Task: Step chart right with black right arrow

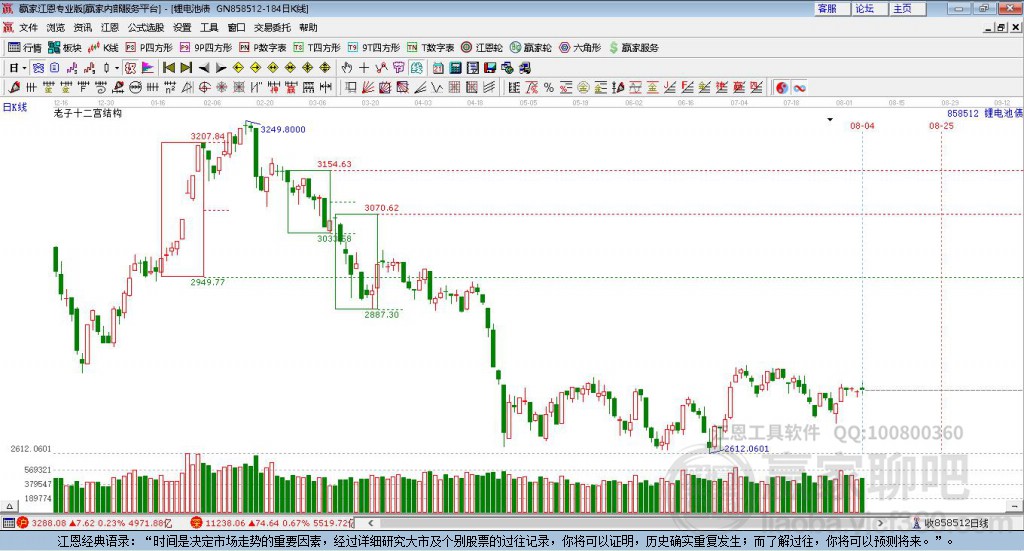Action: tap(221, 68)
